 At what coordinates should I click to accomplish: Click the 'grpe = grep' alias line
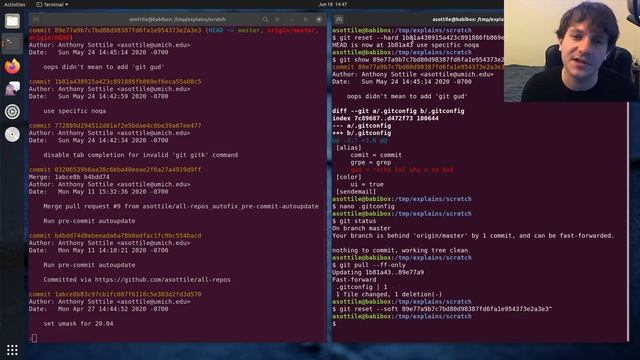coord(370,162)
